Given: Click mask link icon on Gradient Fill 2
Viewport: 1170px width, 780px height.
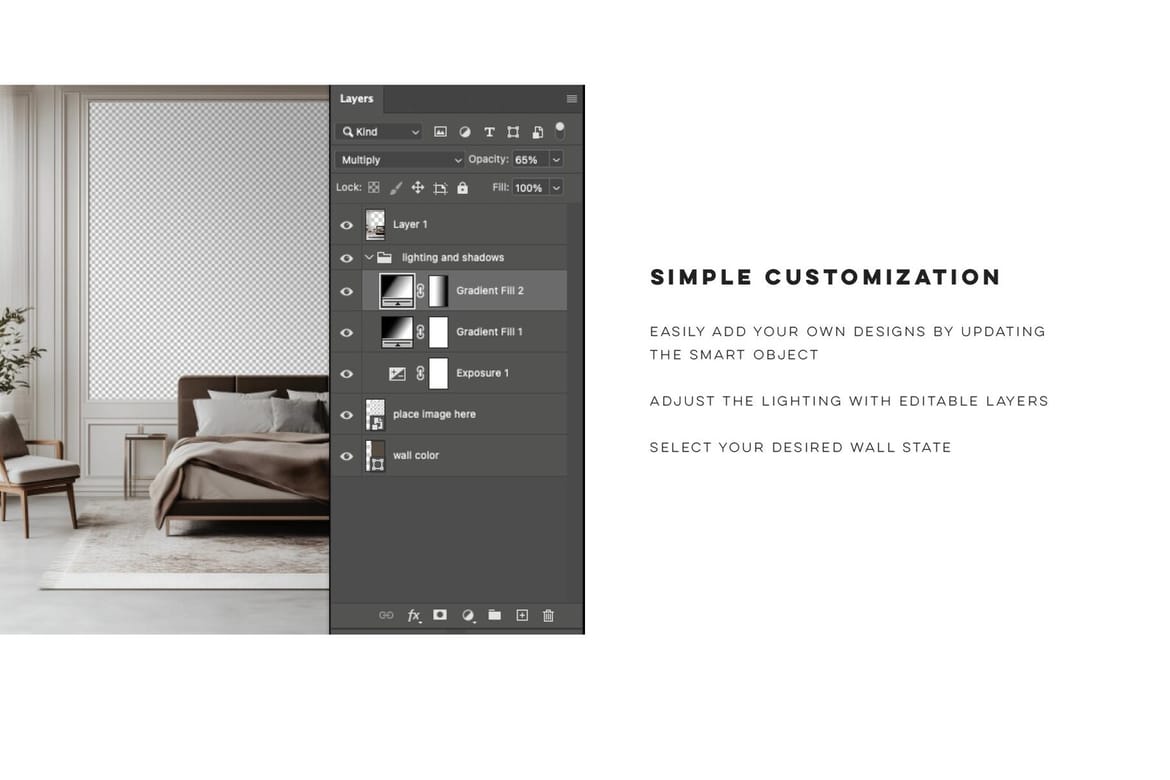Looking at the screenshot, I should [421, 290].
